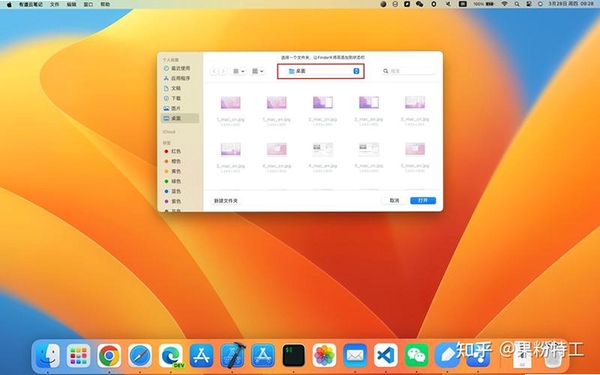Select 应用程序 in the sidebar
Screen dimensions: 600x375
click(180, 78)
